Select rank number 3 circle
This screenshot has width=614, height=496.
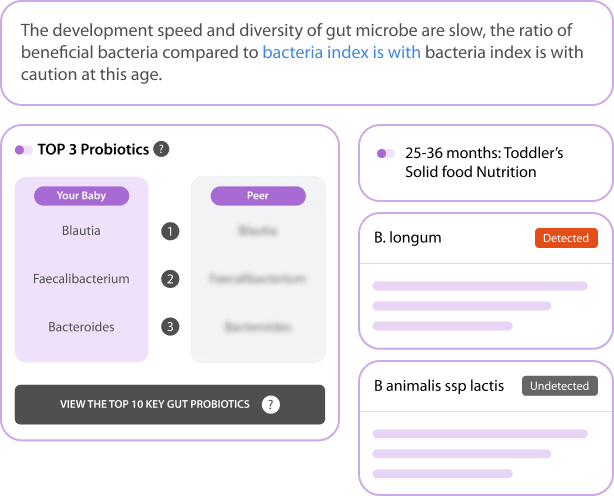point(171,327)
